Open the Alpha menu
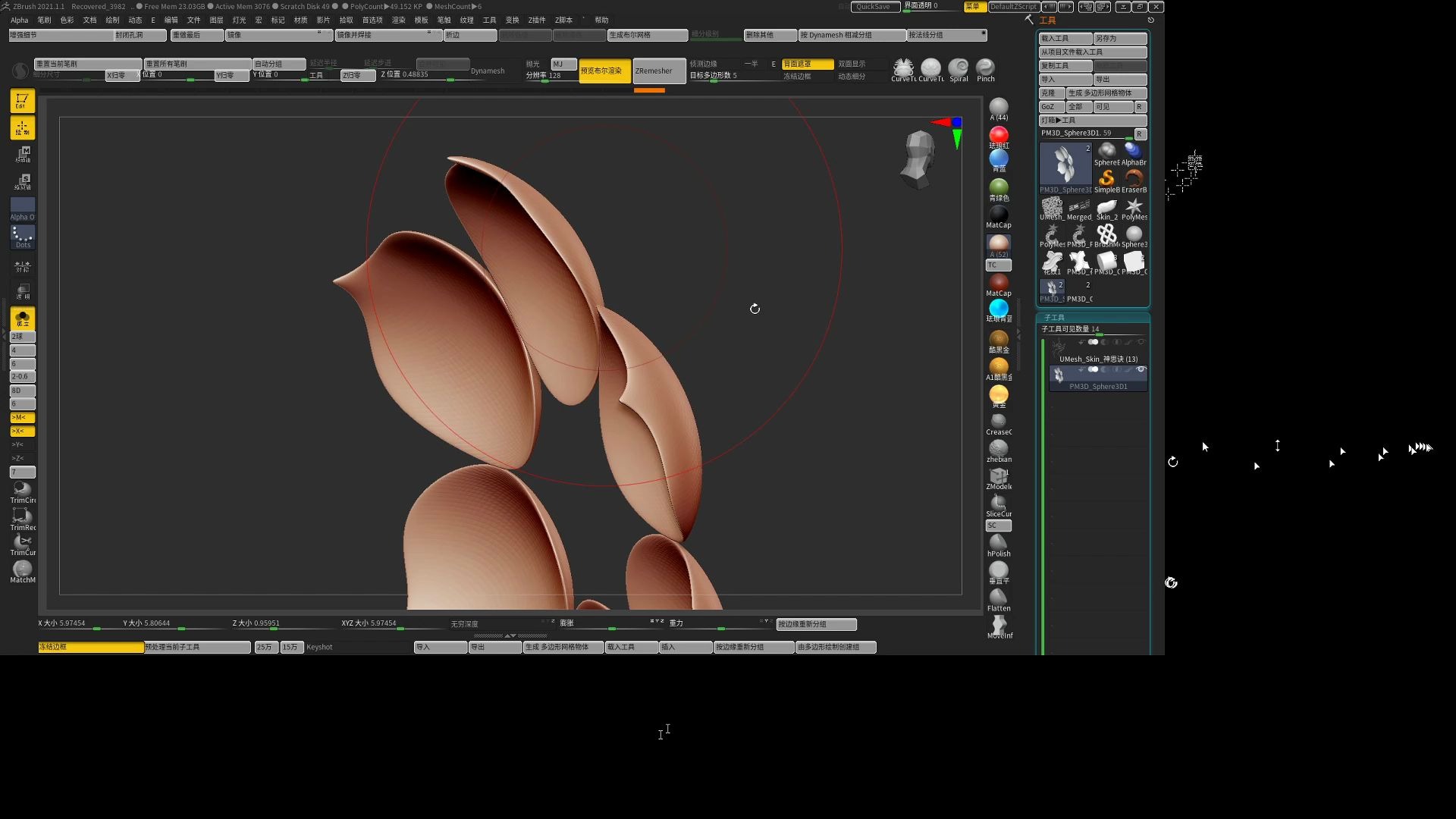Screen dimensions: 1456x819 coord(19,20)
